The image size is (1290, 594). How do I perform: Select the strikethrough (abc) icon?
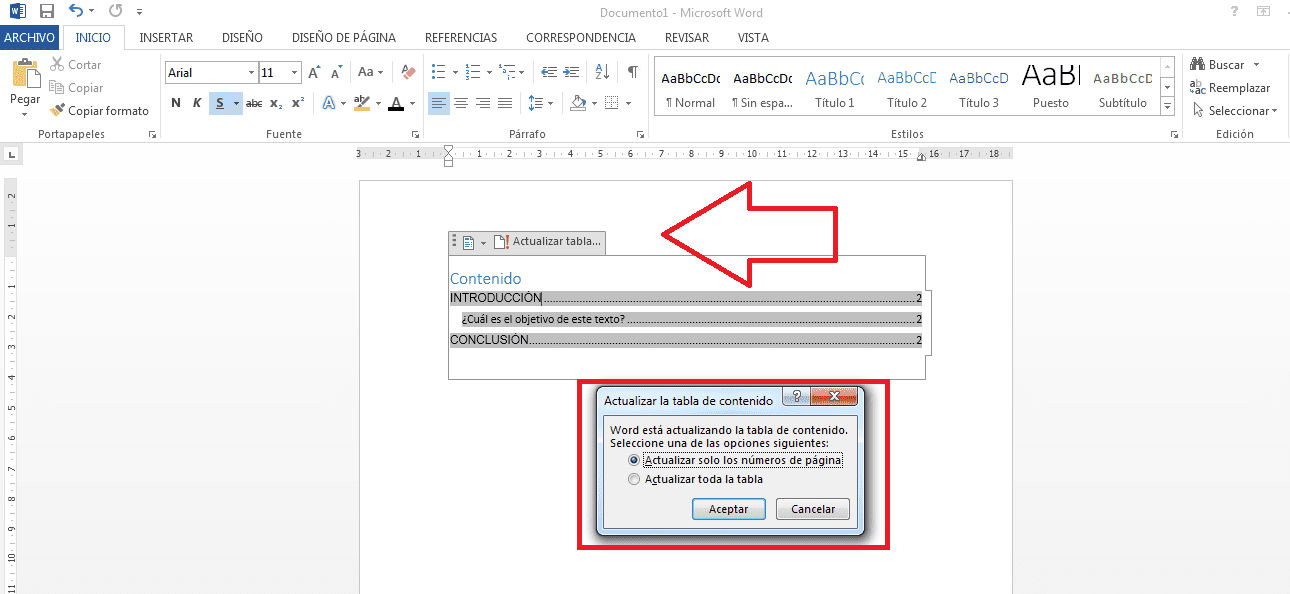click(253, 103)
